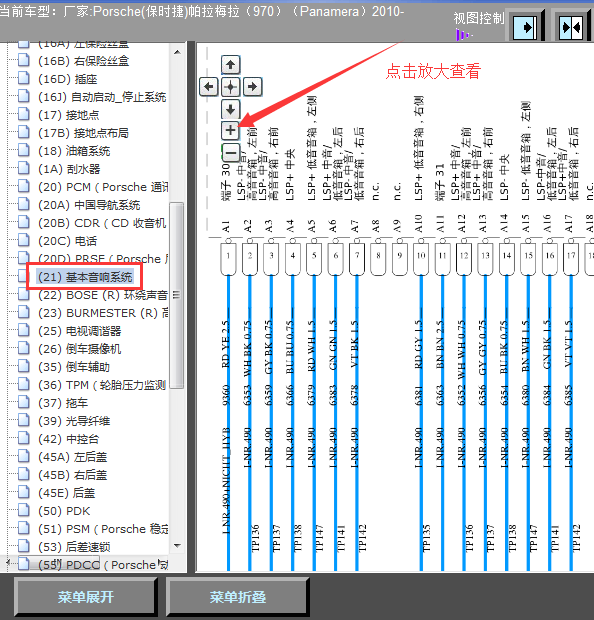This screenshot has width=594, height=620.
Task: Pan the diagram up with the up arrow
Action: 231,65
